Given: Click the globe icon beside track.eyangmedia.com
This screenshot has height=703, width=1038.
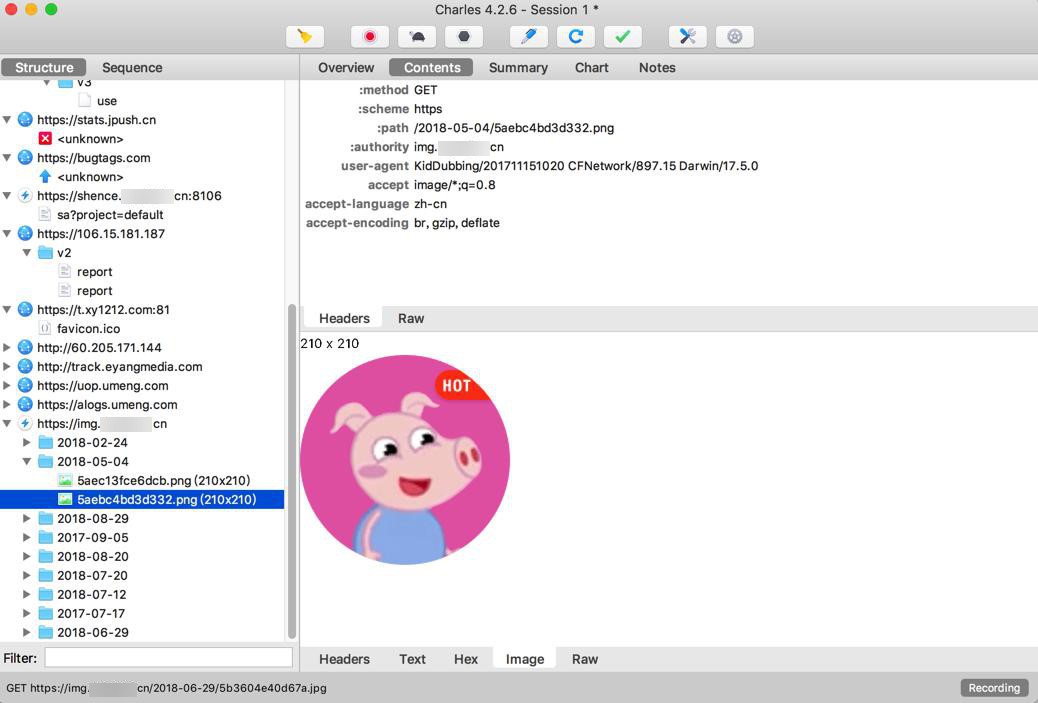Looking at the screenshot, I should (25, 367).
